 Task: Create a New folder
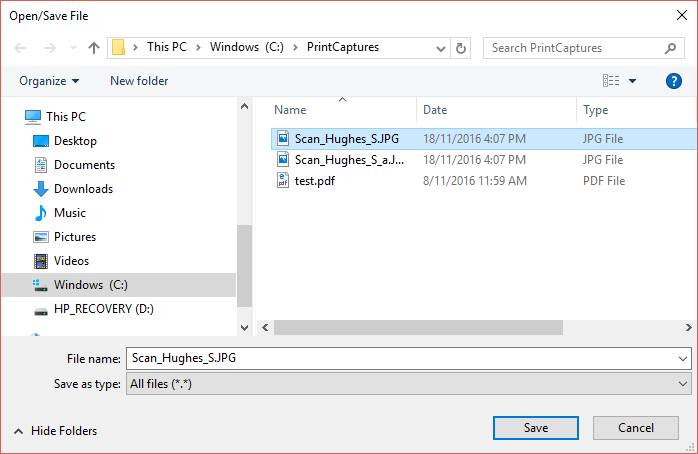[x=139, y=81]
